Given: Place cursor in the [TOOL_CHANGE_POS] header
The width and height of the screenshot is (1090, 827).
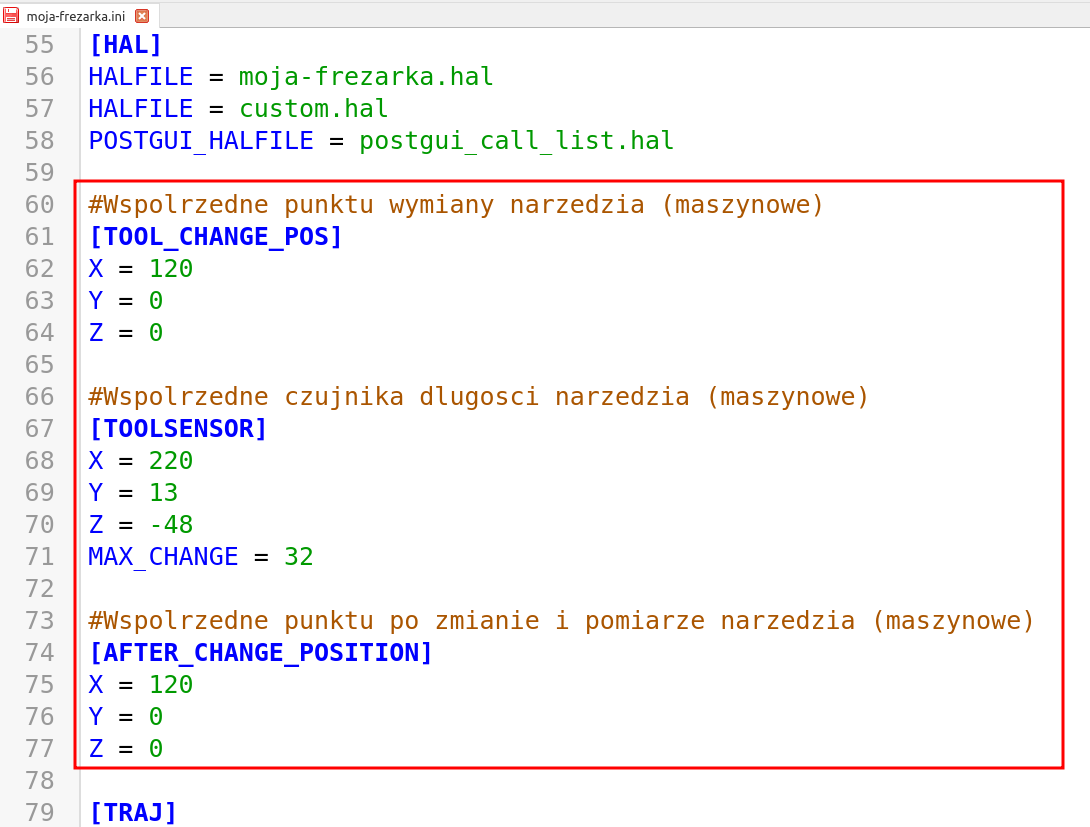Looking at the screenshot, I should pyautogui.click(x=215, y=237).
